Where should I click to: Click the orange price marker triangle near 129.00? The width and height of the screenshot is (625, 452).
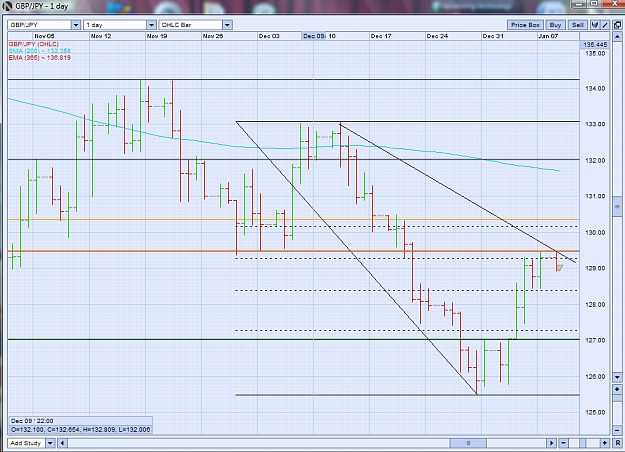[x=560, y=268]
